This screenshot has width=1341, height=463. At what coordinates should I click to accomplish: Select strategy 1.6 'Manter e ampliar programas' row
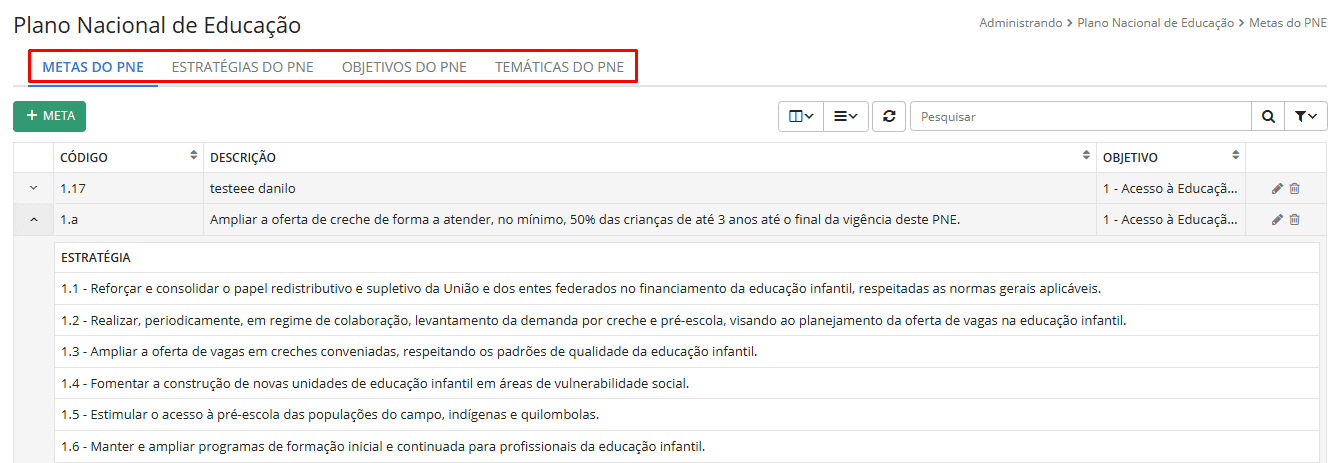(687, 446)
